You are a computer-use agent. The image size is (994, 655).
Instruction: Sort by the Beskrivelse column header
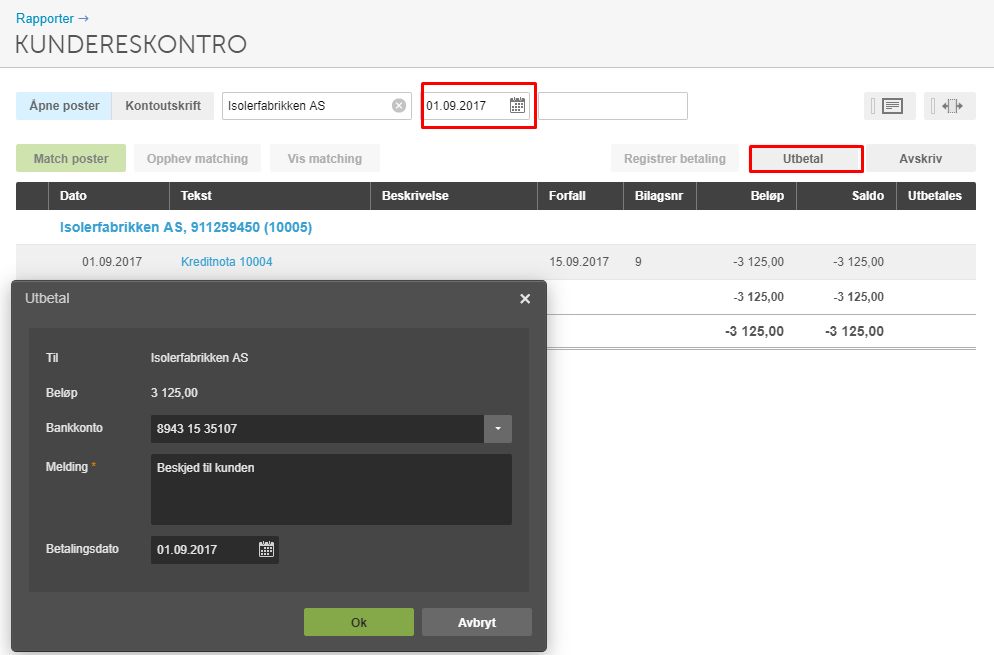(x=454, y=196)
